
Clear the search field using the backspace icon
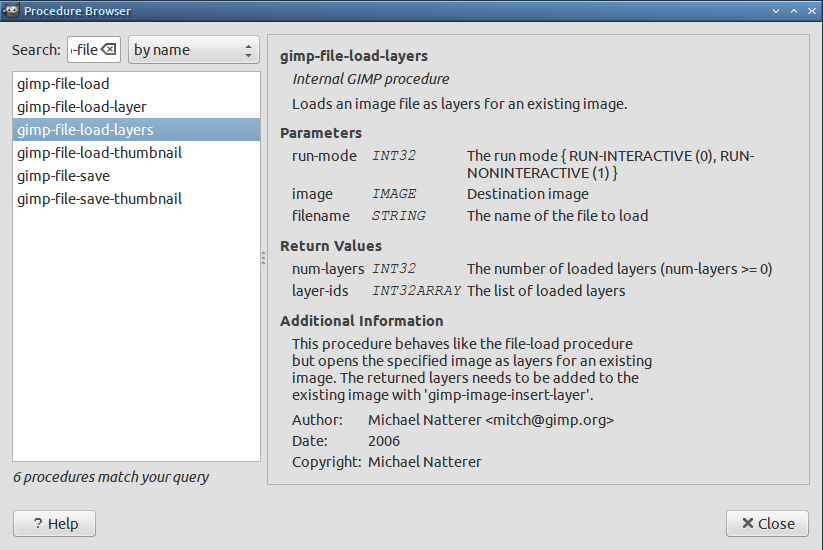pos(109,49)
